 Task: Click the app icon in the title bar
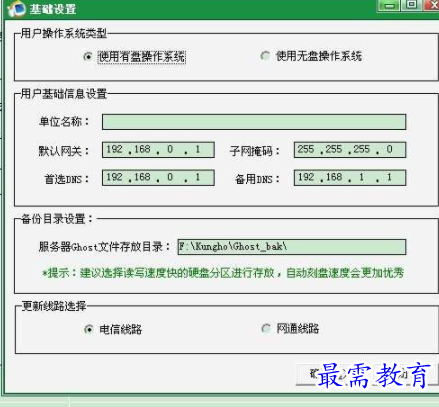(x=16, y=8)
